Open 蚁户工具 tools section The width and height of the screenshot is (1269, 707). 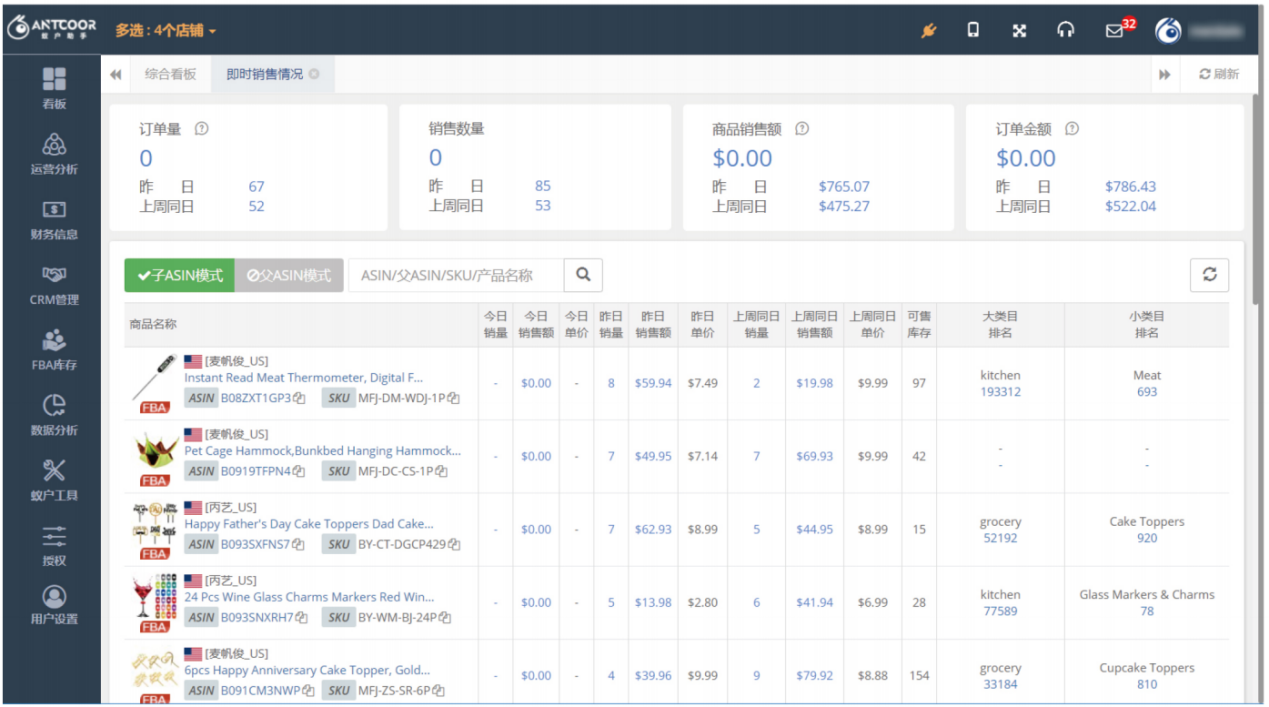click(54, 479)
